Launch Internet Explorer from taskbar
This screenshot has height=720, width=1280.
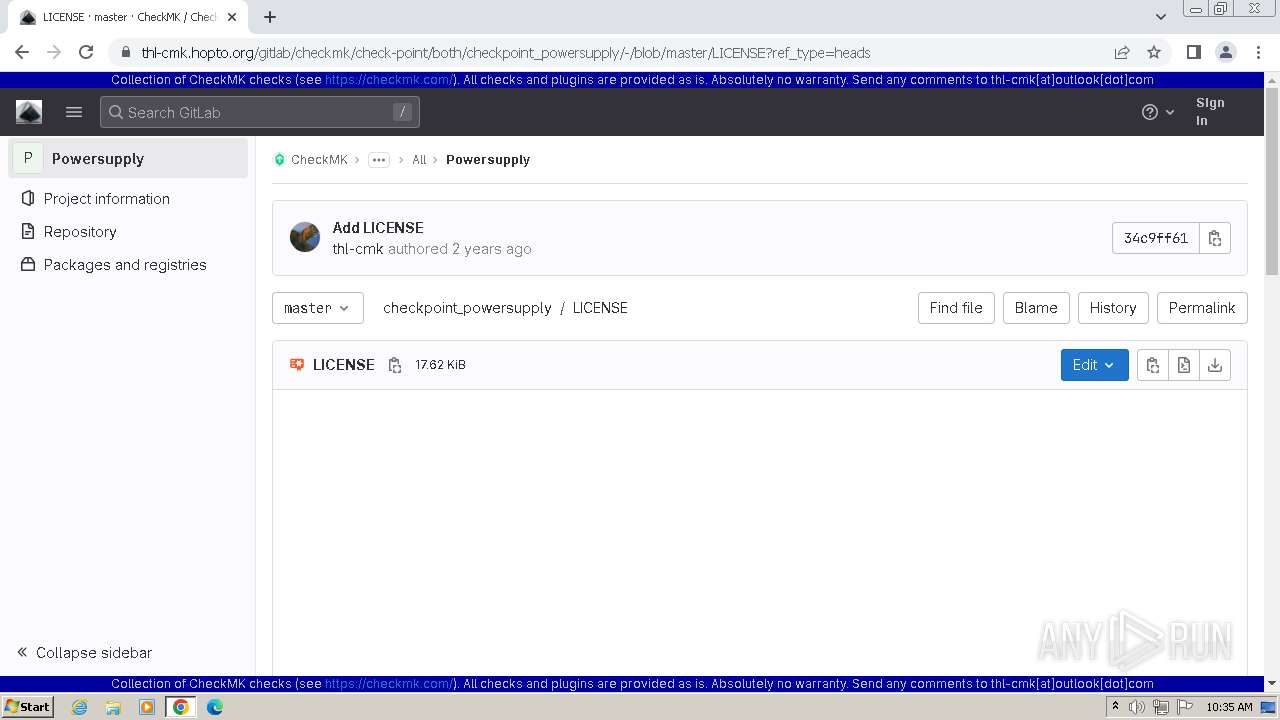point(80,707)
